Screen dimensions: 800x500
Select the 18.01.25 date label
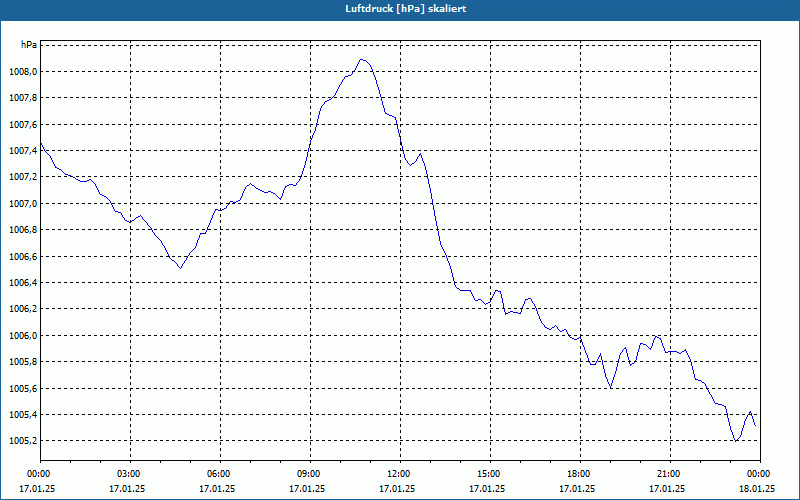pyautogui.click(x=757, y=488)
